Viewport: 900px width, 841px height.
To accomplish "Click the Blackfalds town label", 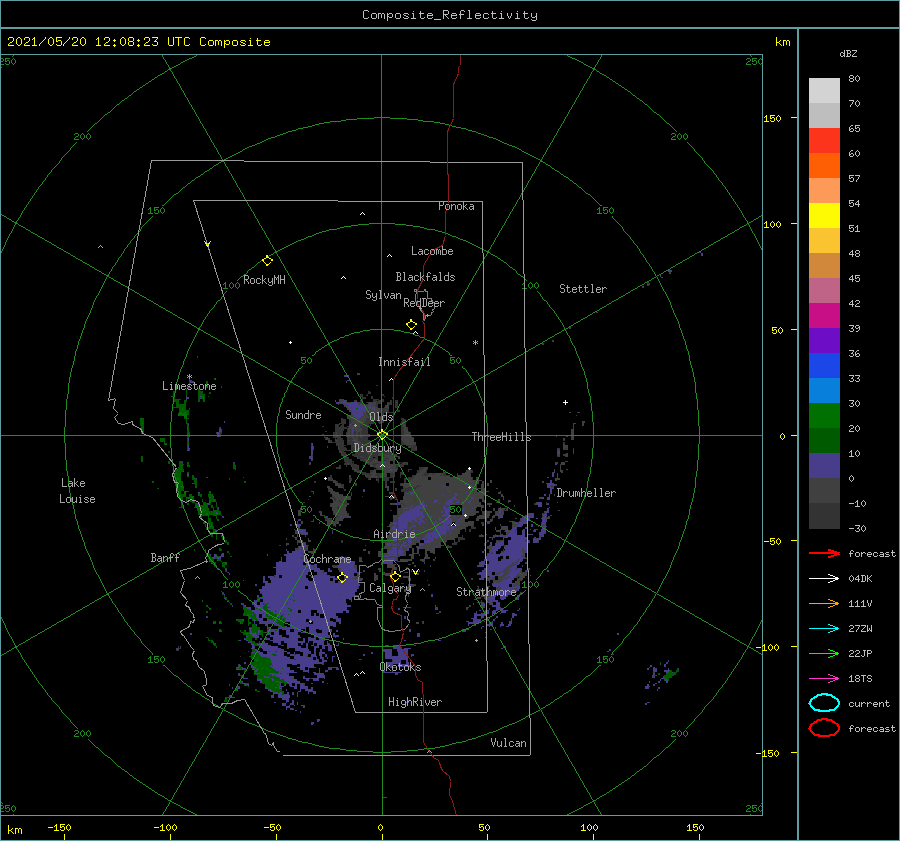I will point(425,277).
